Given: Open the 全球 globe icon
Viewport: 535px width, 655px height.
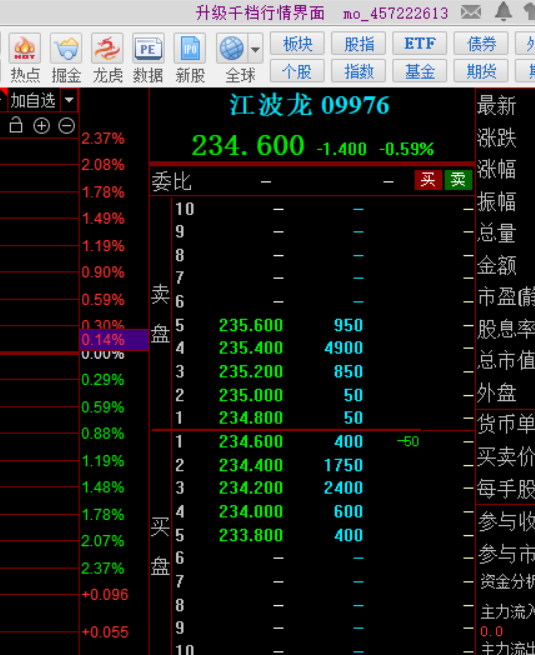Looking at the screenshot, I should coord(232,48).
